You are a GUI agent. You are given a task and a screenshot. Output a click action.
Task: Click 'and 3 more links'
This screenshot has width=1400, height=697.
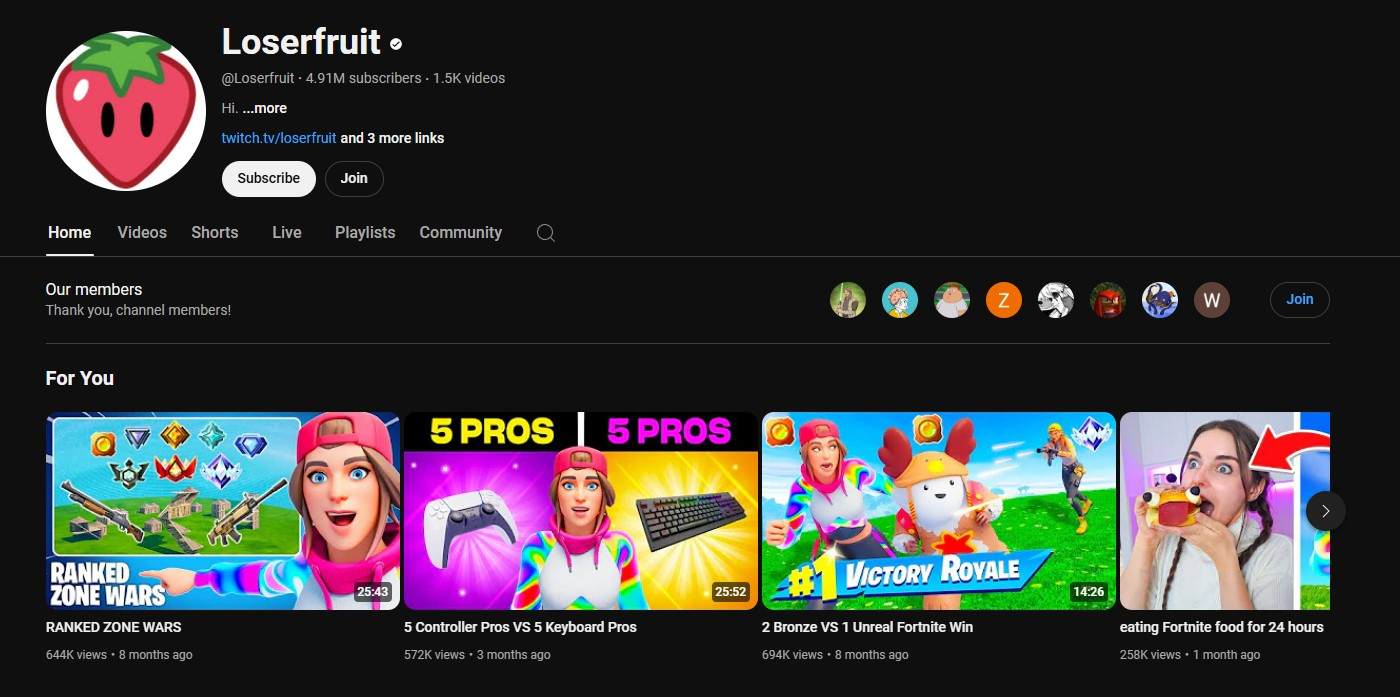[392, 138]
